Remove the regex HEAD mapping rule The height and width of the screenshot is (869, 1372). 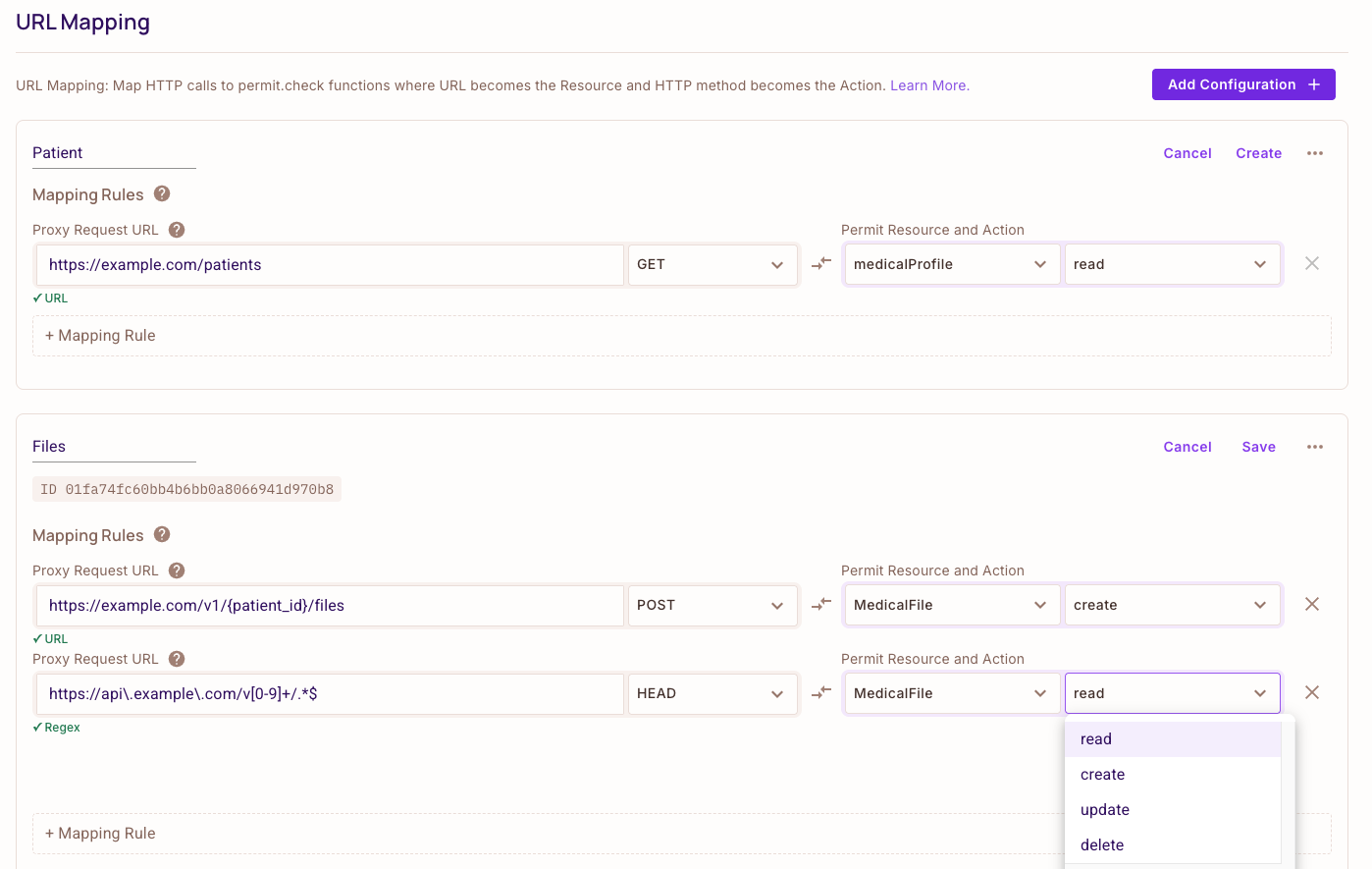[1312, 692]
